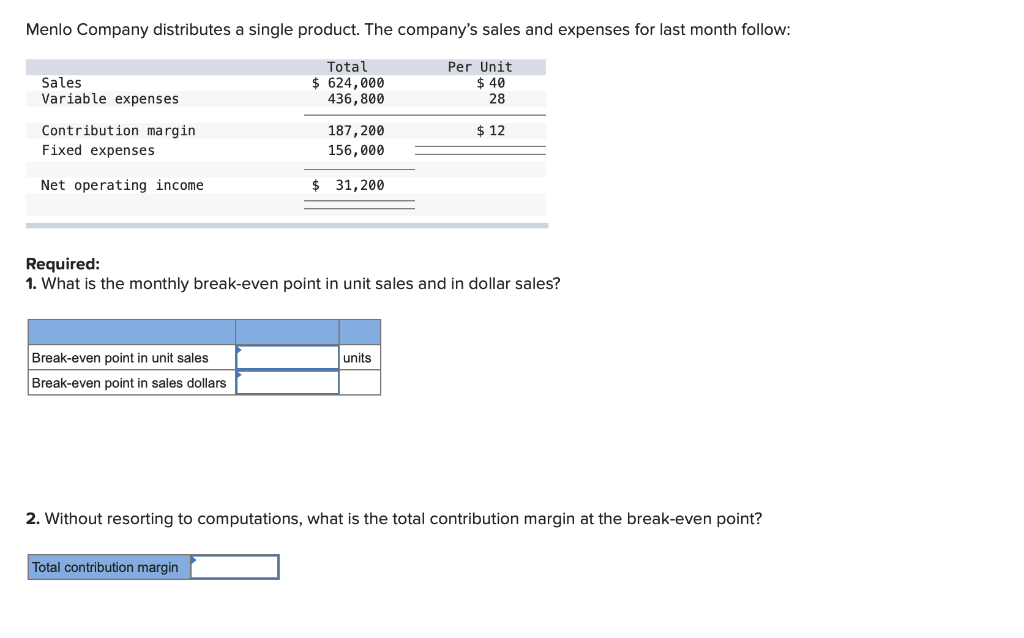
Task: Click the 'Required:' heading
Action: (x=63, y=264)
